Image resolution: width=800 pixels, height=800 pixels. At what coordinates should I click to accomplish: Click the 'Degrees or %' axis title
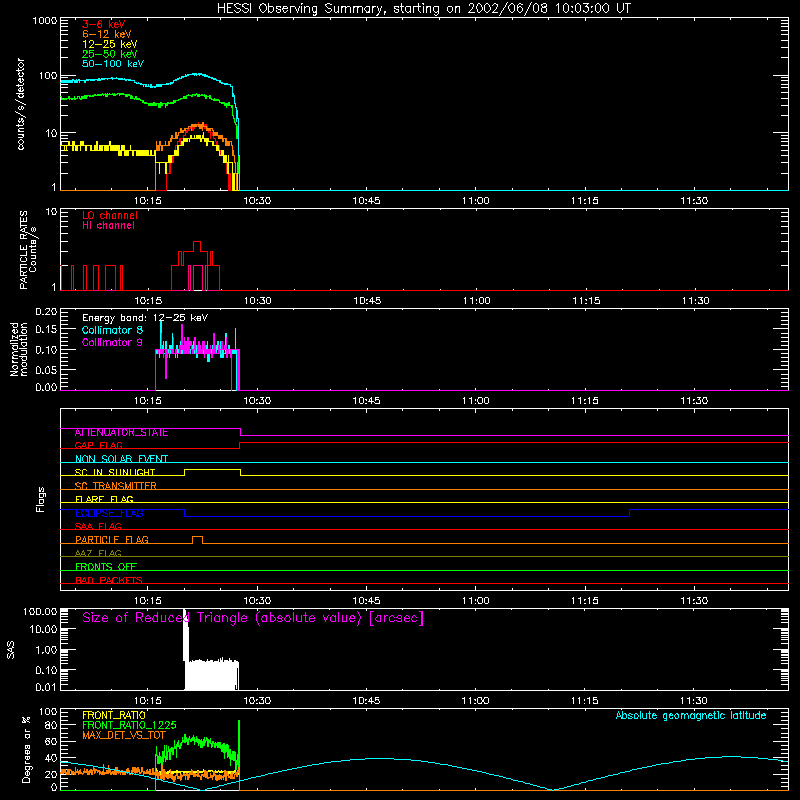27,749
